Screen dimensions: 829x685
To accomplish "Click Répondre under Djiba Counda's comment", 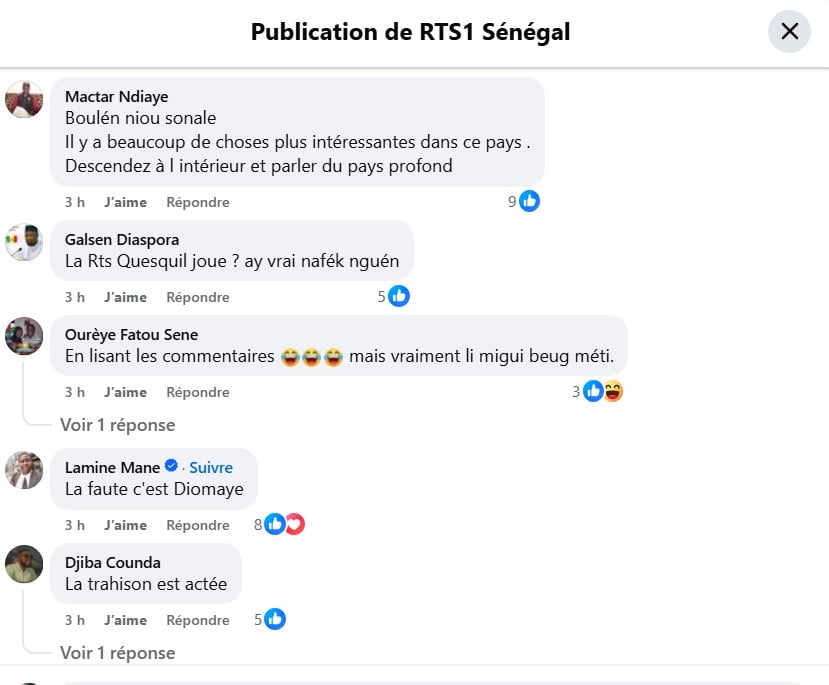I will point(198,620).
